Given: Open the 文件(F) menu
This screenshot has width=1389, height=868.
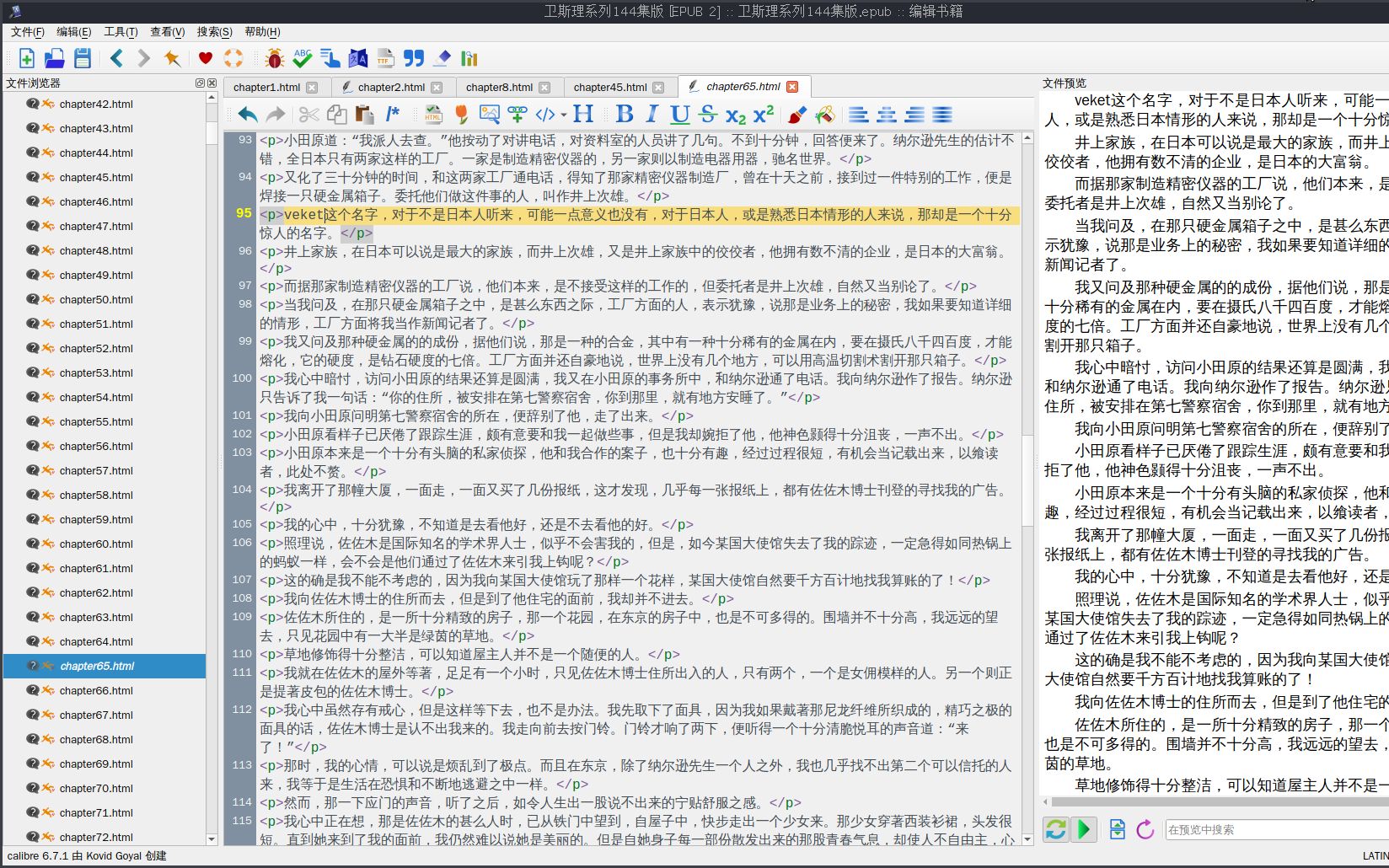Looking at the screenshot, I should 28,32.
